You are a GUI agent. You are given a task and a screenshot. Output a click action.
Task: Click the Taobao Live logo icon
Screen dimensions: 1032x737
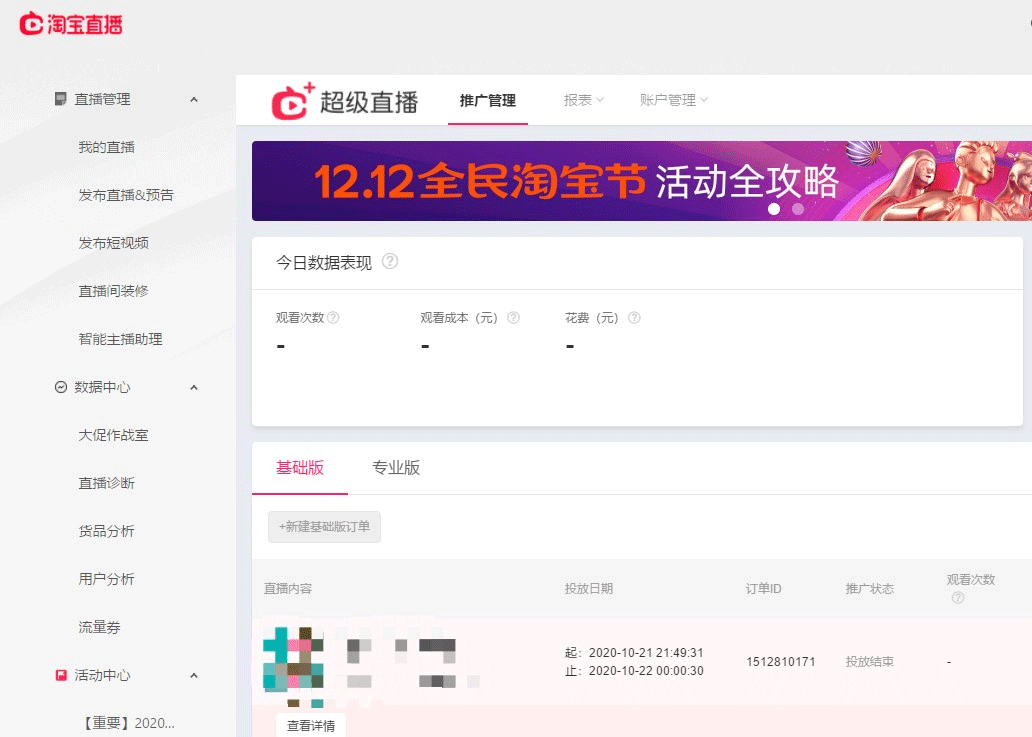(31, 24)
